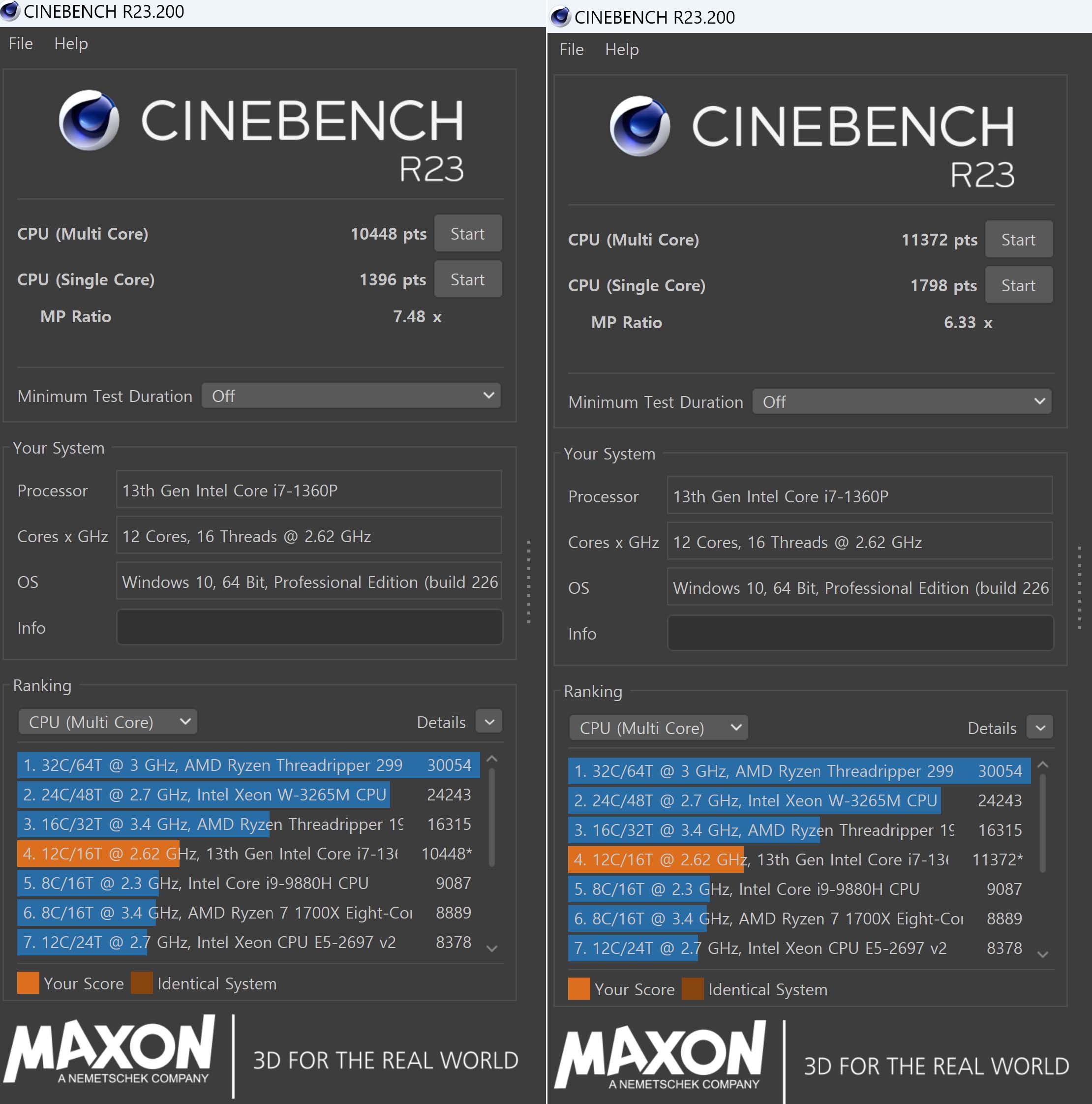Click 1798 pts single core score
Image resolution: width=1092 pixels, height=1104 pixels.
[x=943, y=285]
